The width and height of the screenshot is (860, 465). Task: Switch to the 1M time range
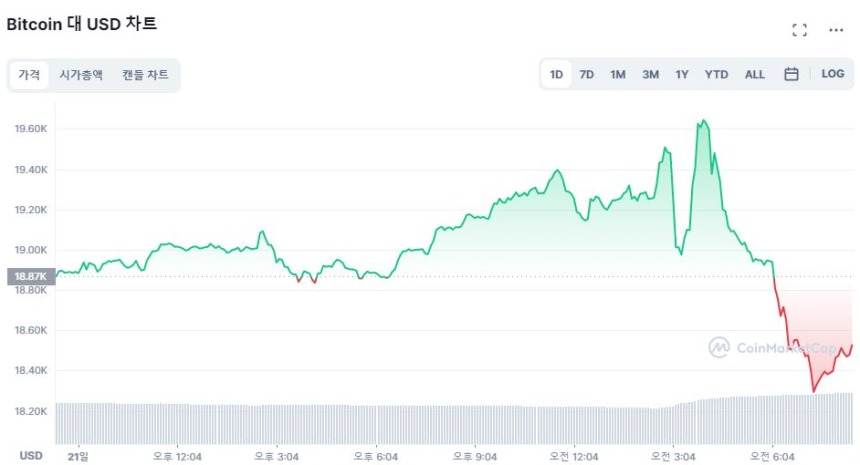click(618, 74)
